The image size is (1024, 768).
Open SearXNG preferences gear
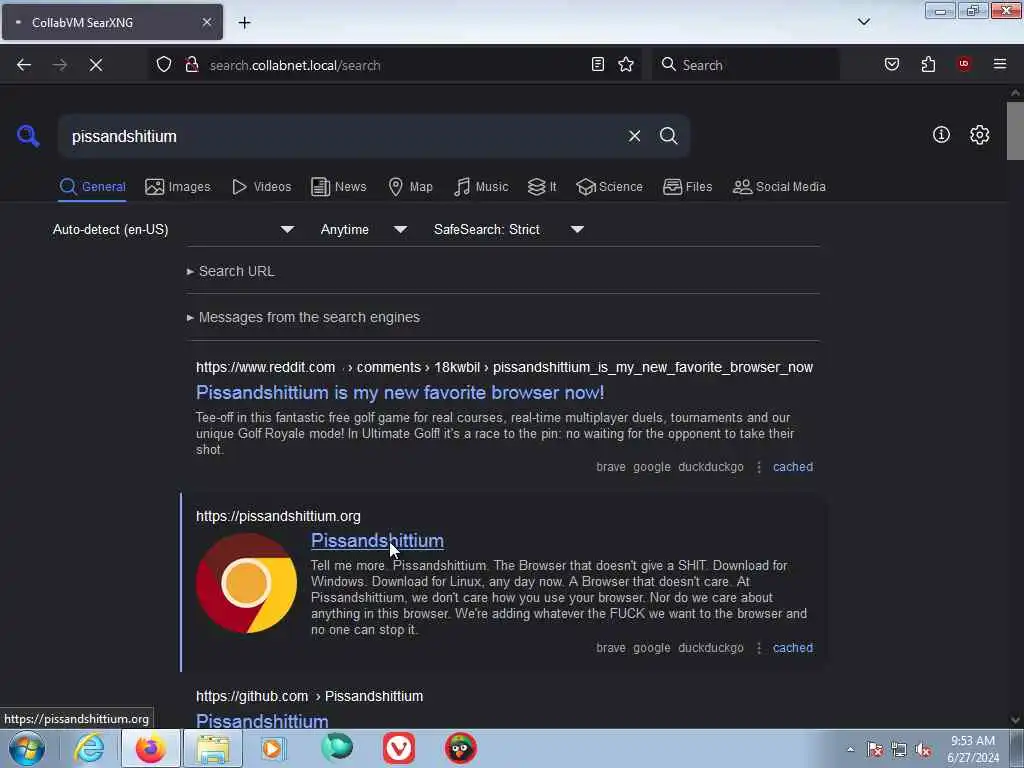tap(980, 135)
